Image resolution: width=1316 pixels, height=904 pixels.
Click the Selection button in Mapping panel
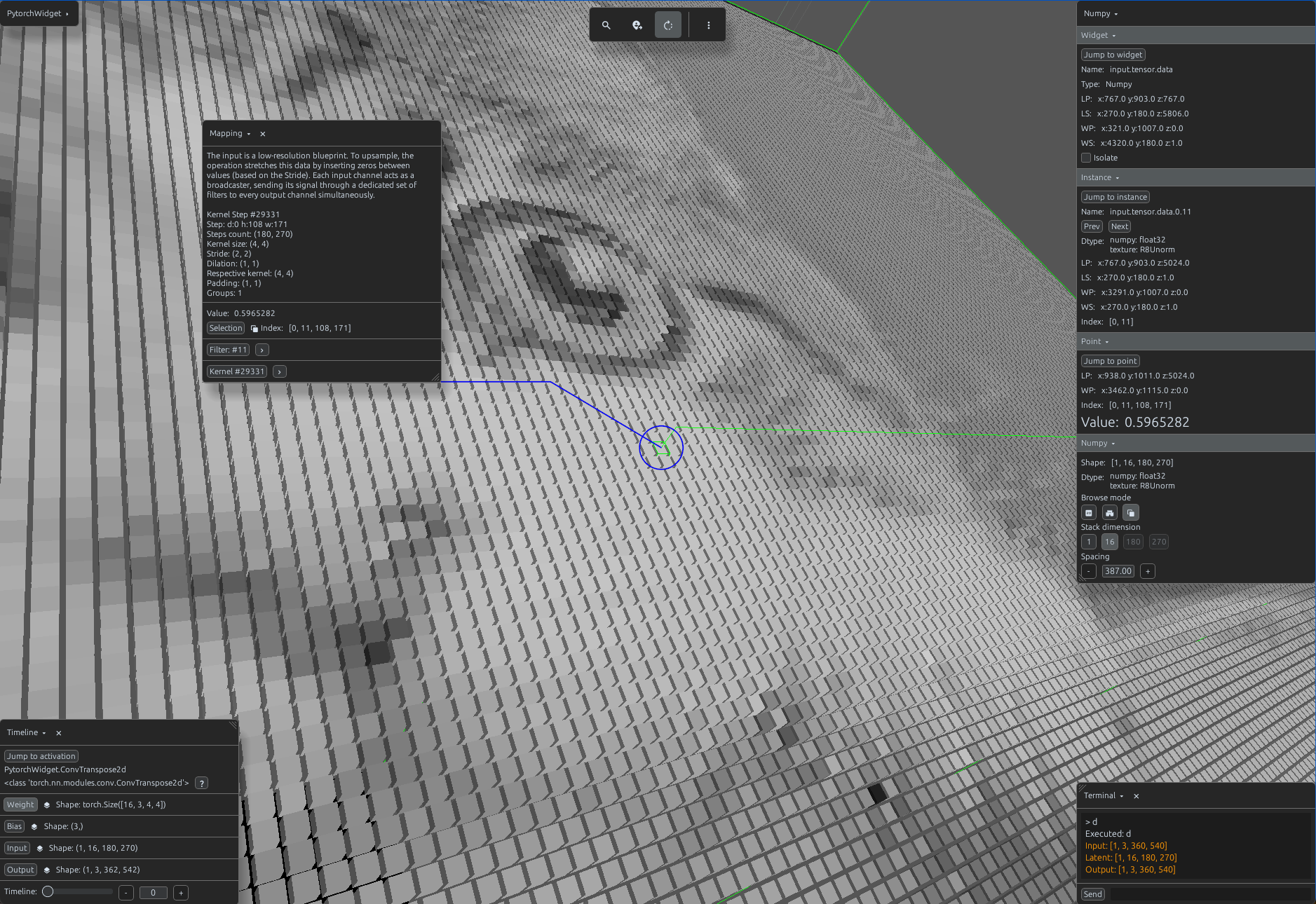pos(226,329)
